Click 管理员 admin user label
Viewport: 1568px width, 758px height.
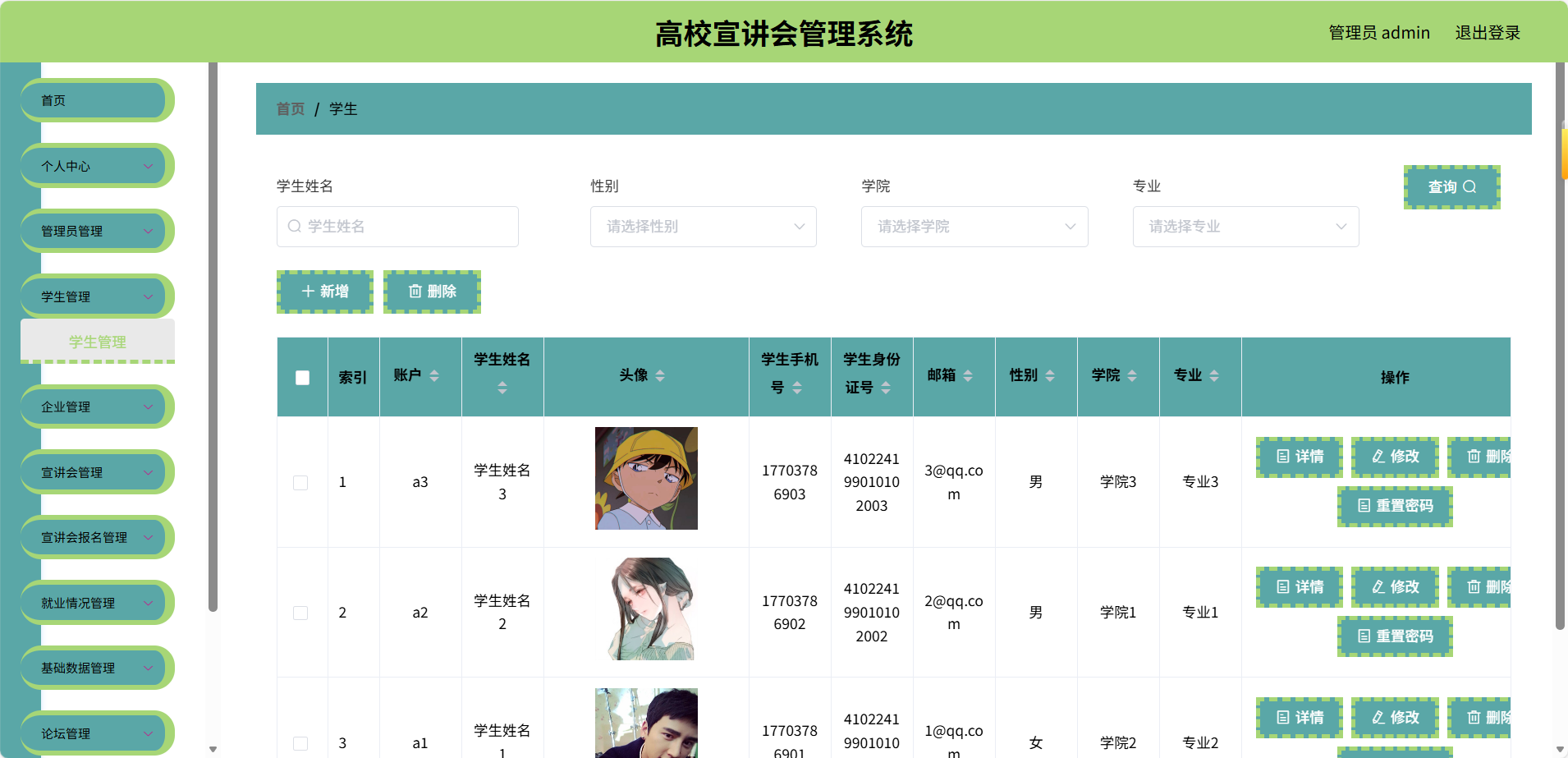coord(1379,33)
